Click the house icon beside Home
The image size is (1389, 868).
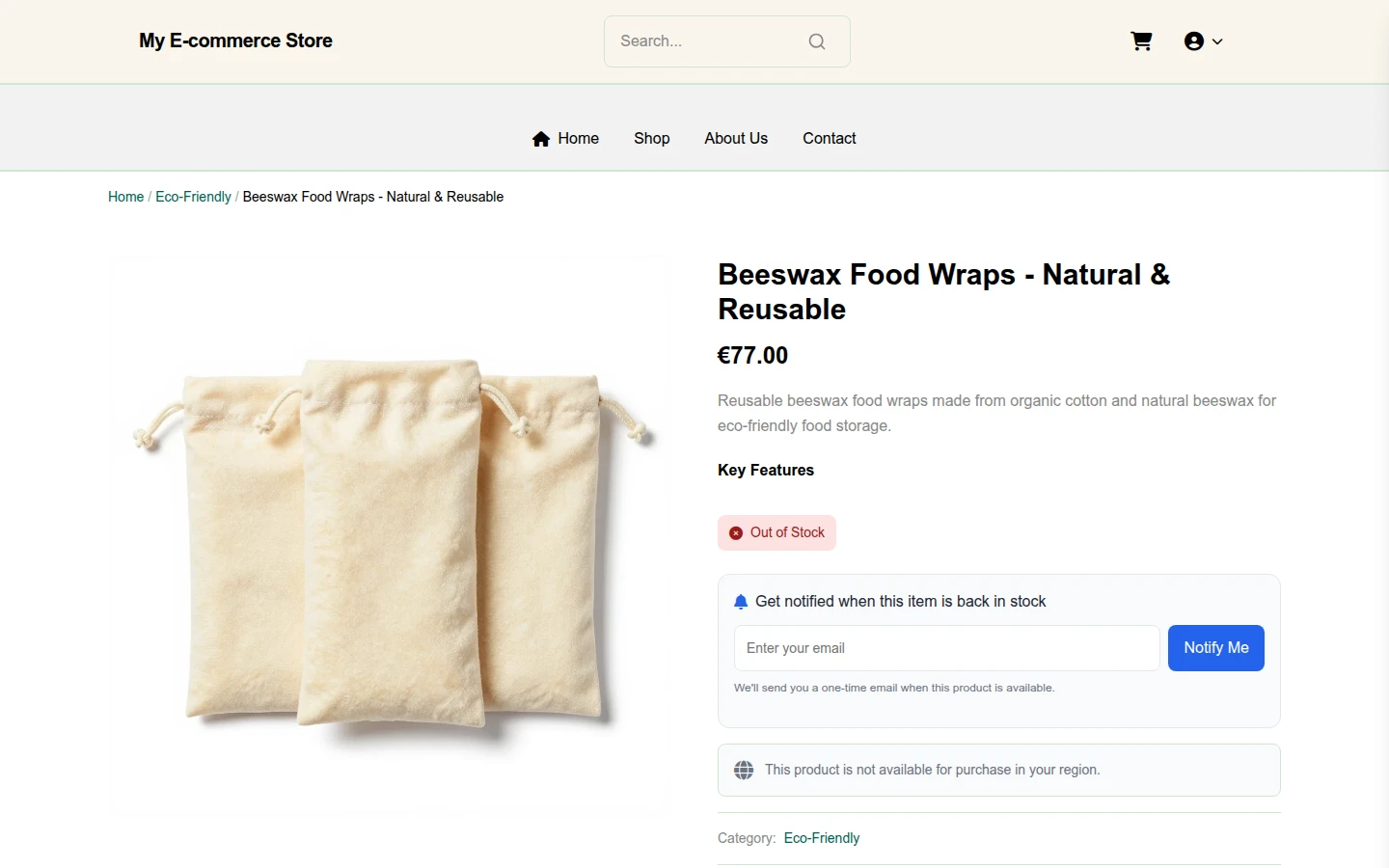click(x=541, y=139)
